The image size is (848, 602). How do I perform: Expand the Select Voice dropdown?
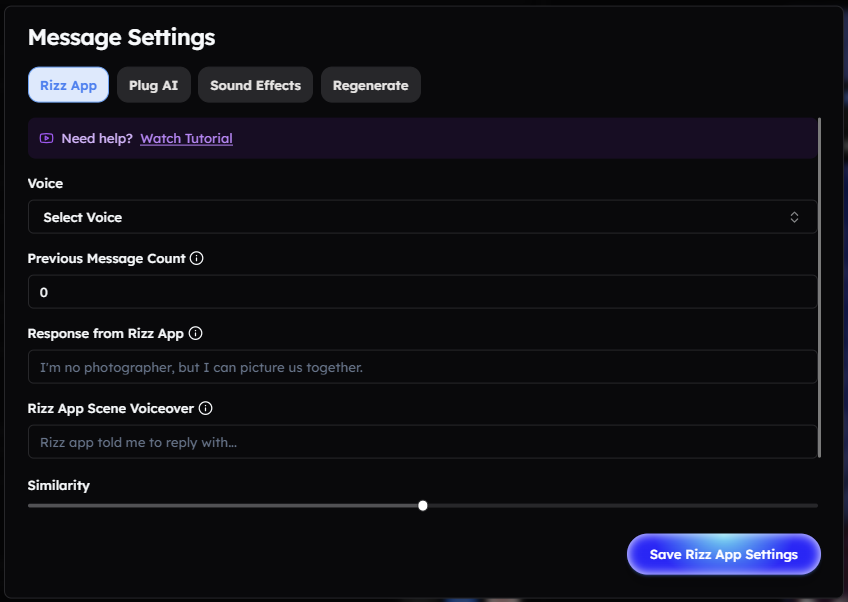[x=422, y=217]
